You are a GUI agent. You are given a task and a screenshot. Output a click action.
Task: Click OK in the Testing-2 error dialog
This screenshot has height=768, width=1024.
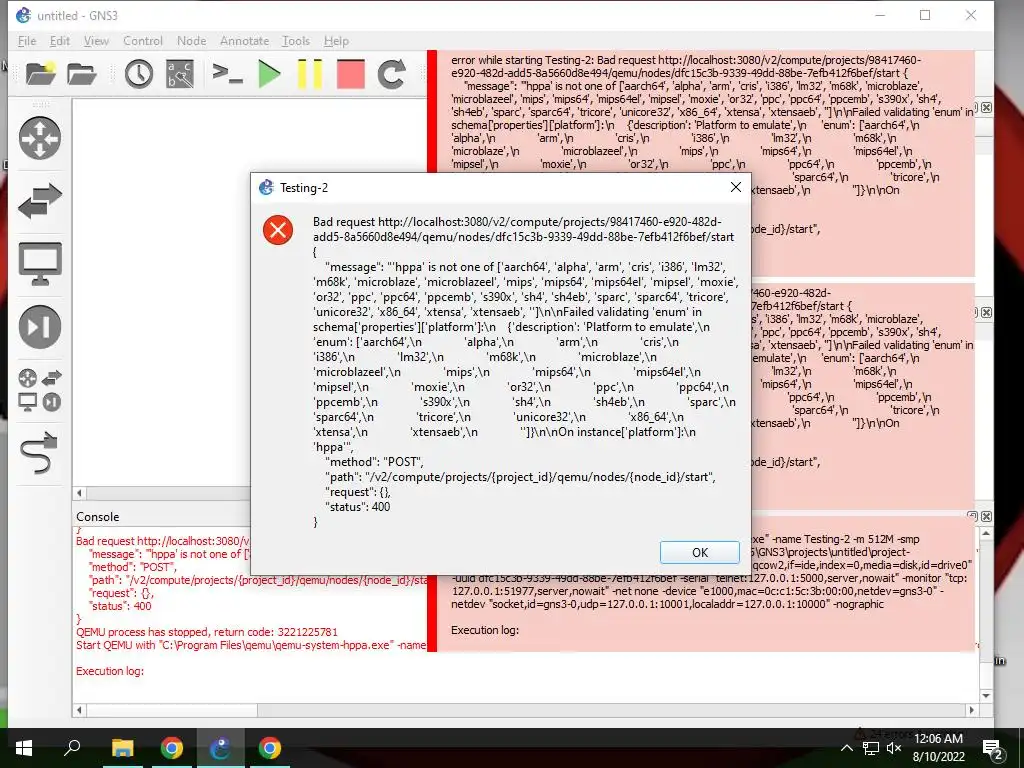point(699,552)
